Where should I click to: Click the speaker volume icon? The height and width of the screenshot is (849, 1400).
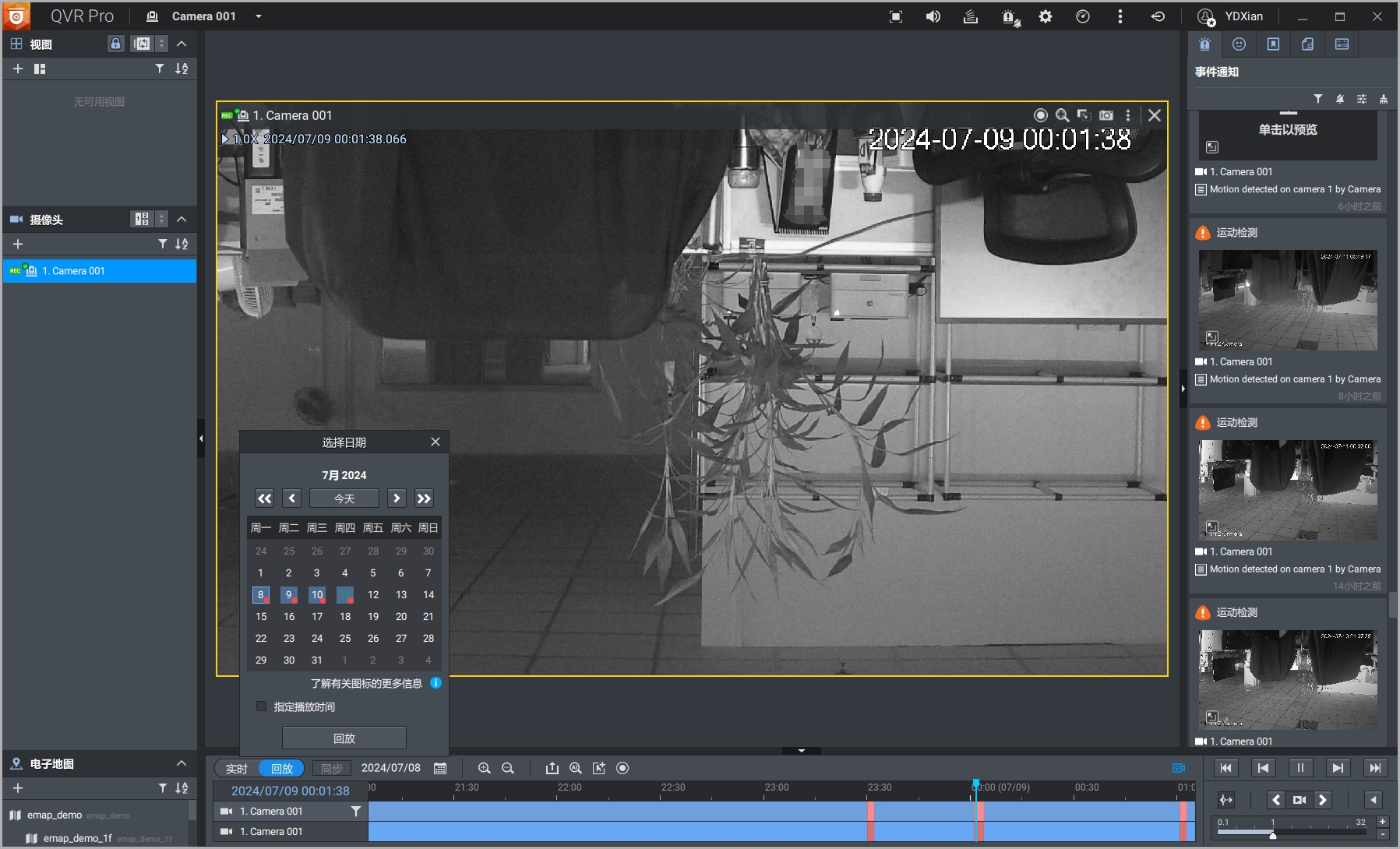(933, 16)
